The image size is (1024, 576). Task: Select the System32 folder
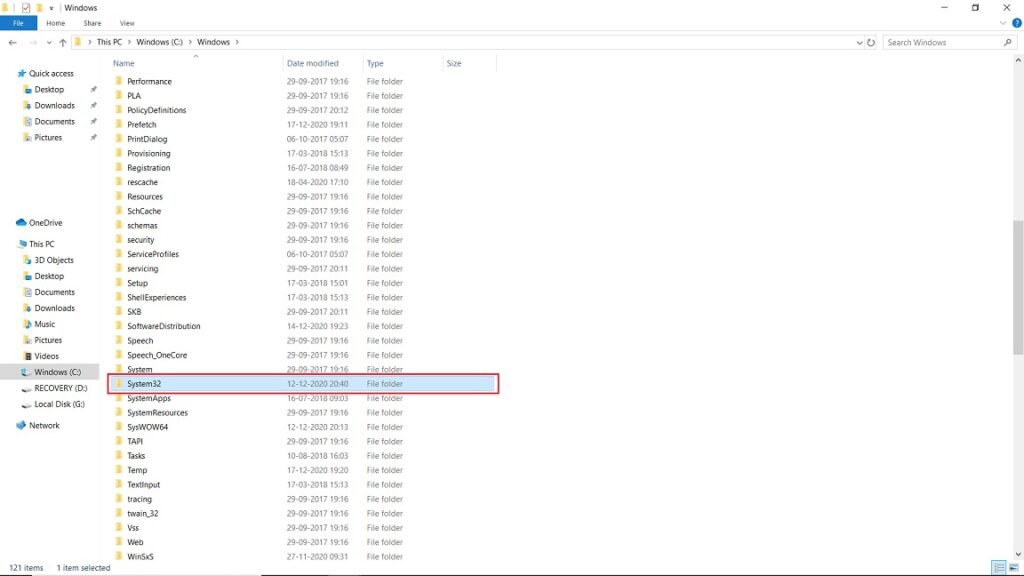302,384
